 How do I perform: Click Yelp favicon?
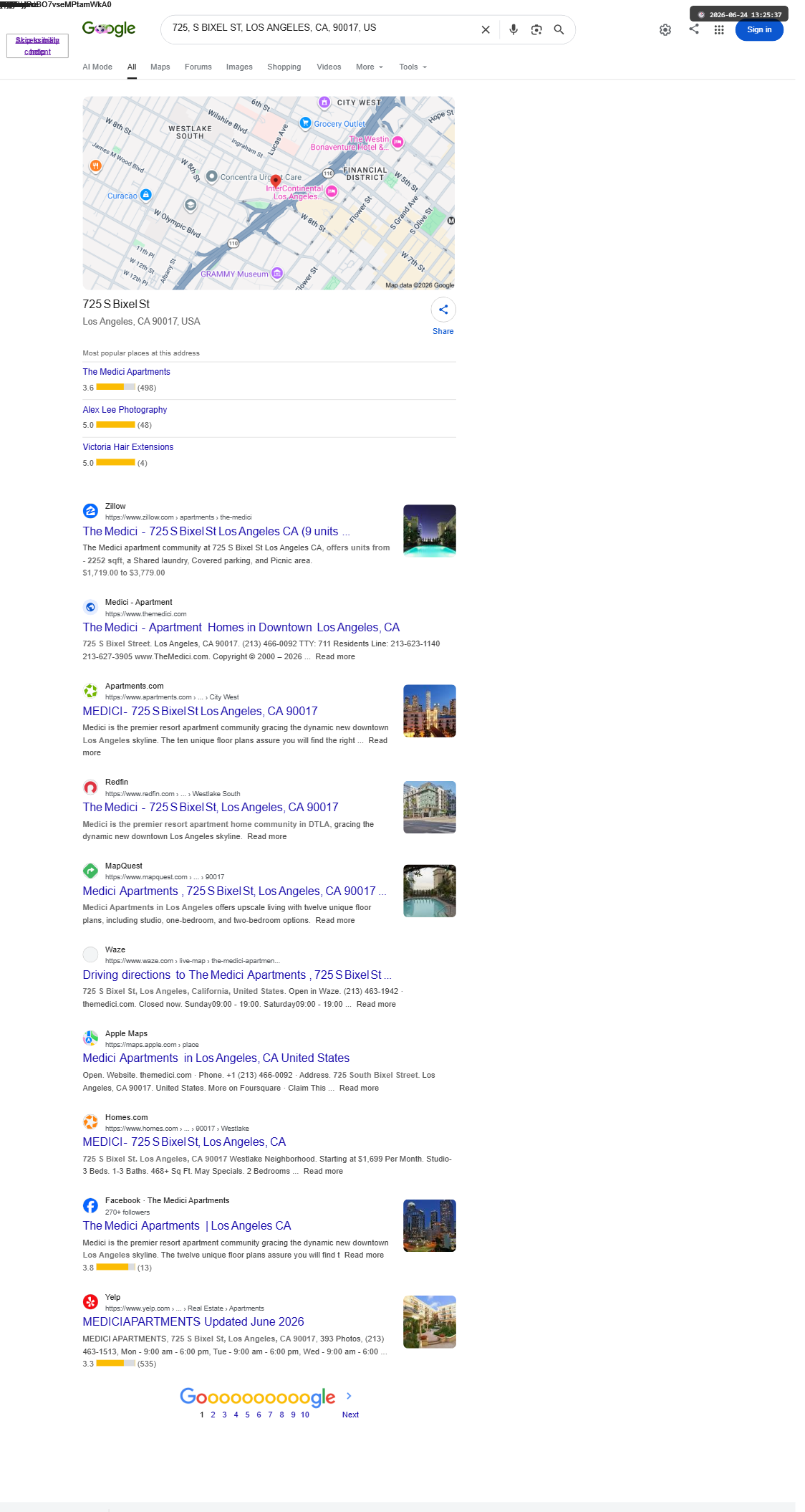[x=90, y=1302]
